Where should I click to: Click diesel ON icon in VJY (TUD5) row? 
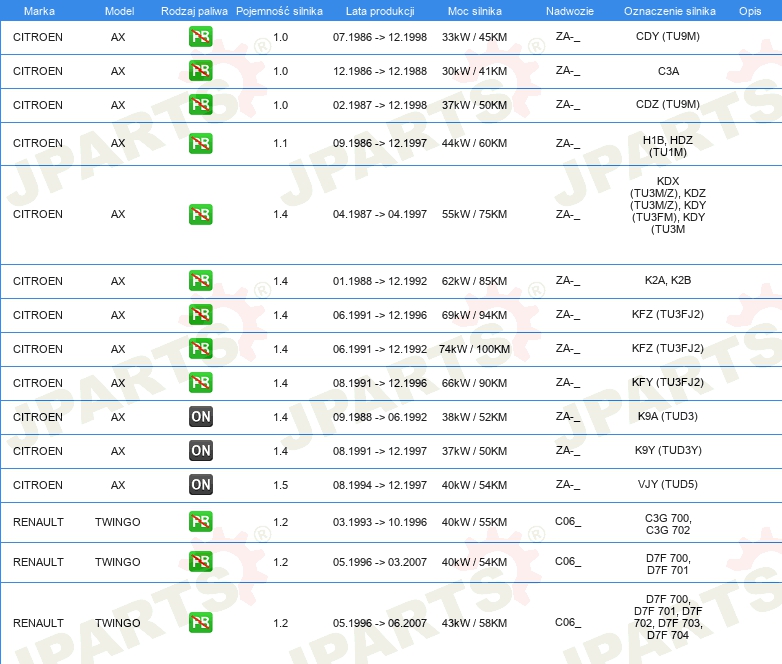[200, 484]
